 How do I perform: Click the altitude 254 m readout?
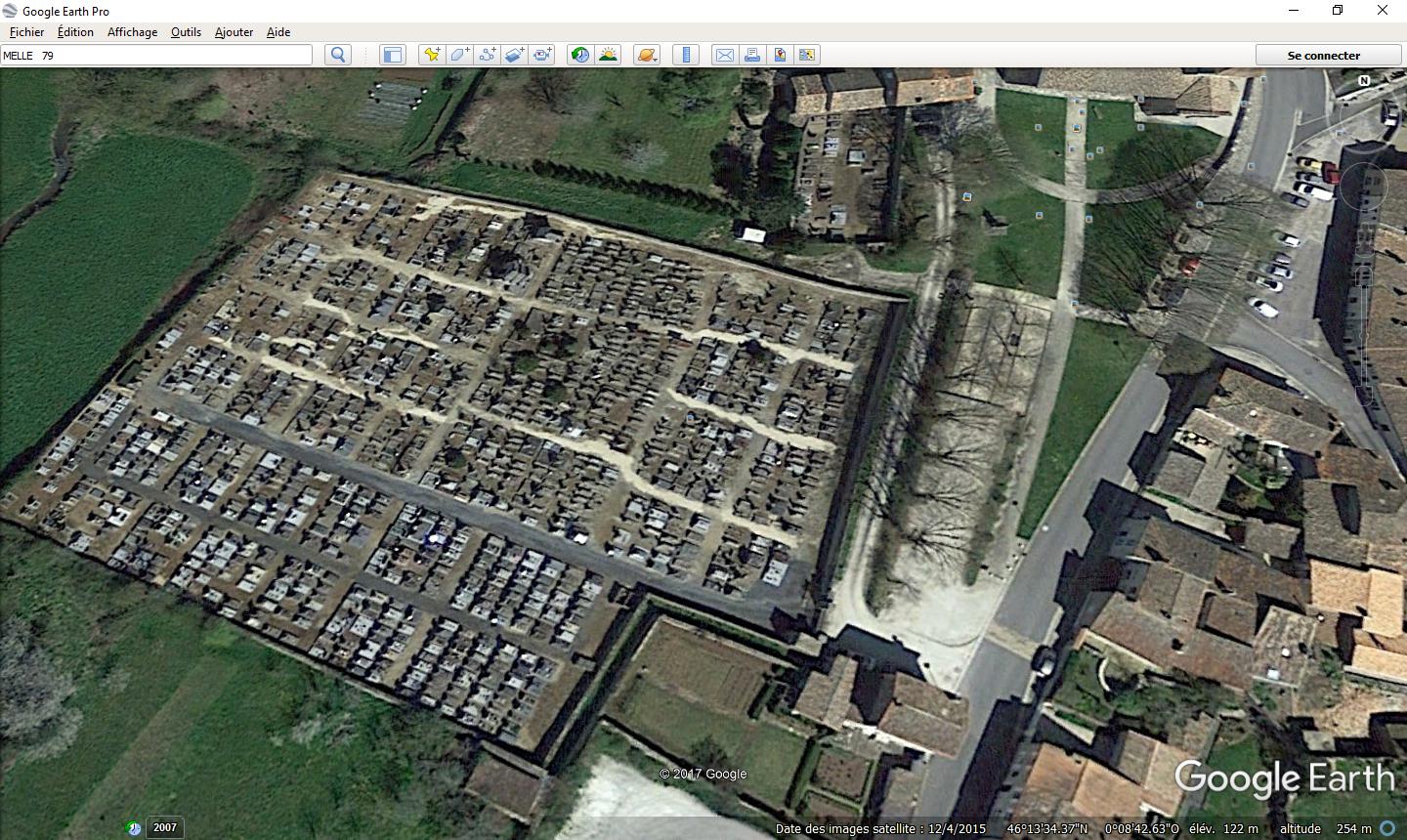pyautogui.click(x=1326, y=828)
